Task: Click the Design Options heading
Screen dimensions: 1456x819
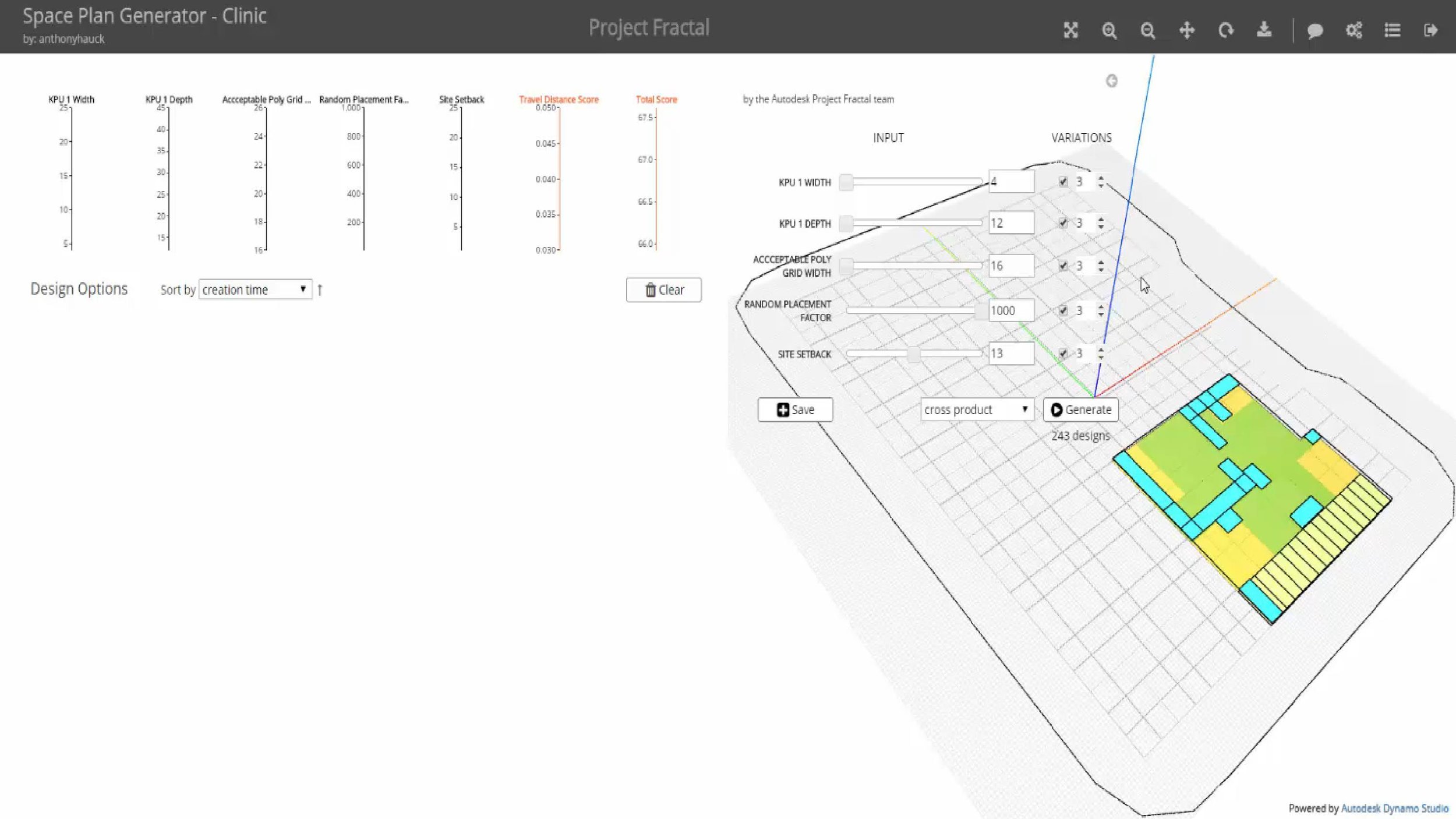Action: point(79,289)
